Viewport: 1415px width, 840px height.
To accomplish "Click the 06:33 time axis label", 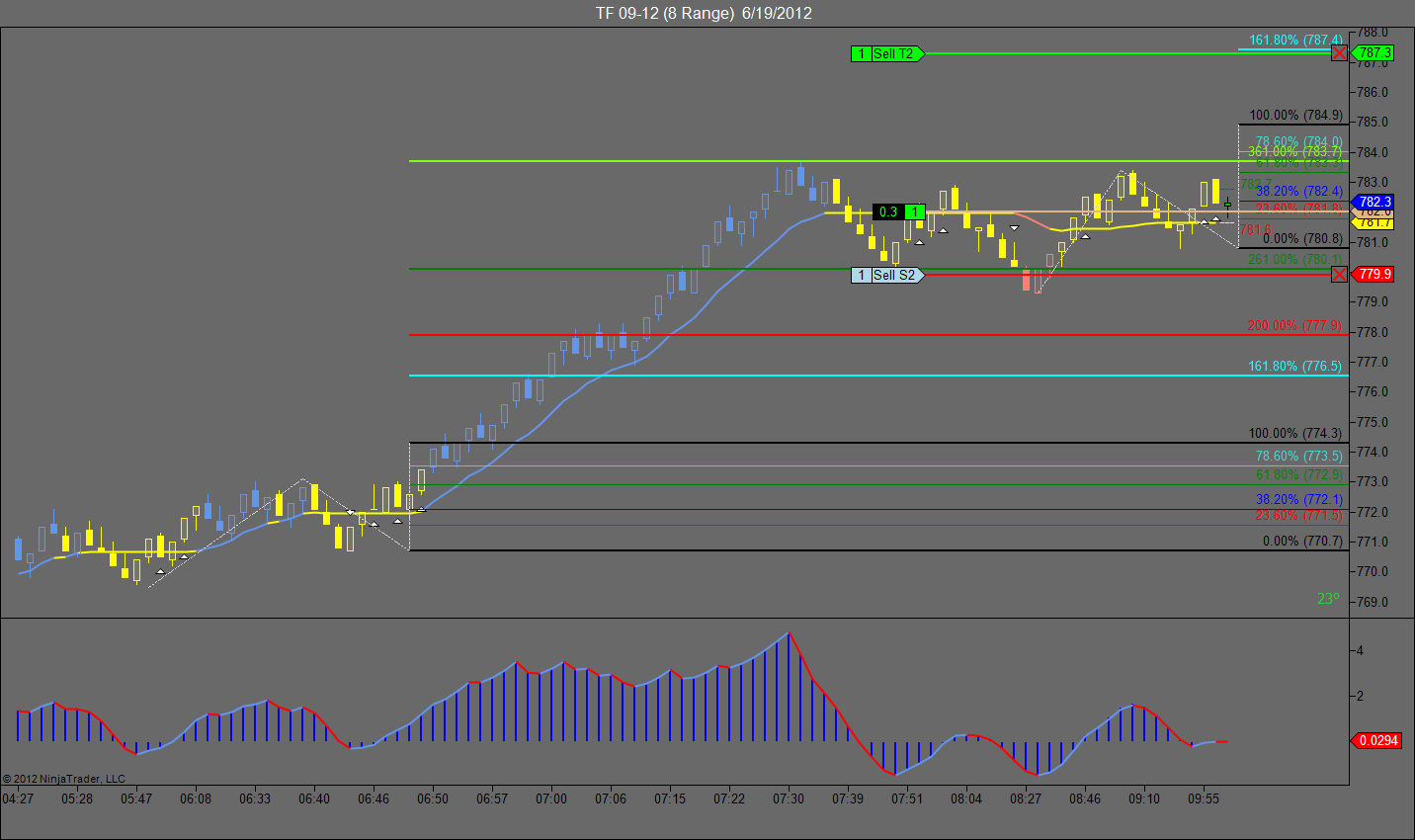I will tap(255, 798).
